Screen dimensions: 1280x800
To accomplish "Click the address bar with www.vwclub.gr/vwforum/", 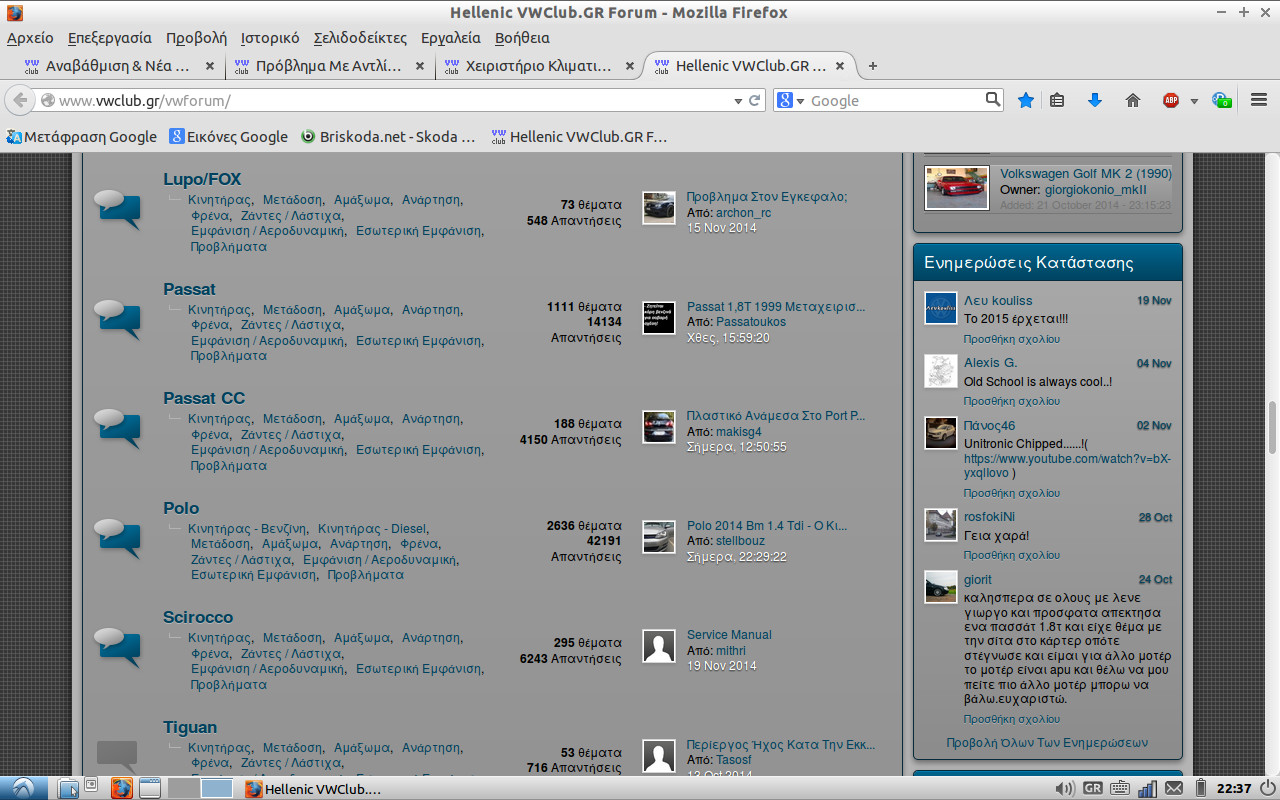I will click(394, 100).
